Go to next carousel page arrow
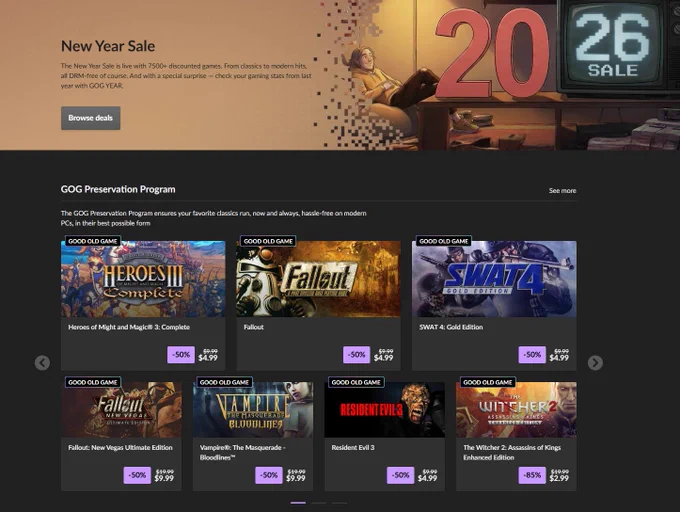 click(595, 363)
